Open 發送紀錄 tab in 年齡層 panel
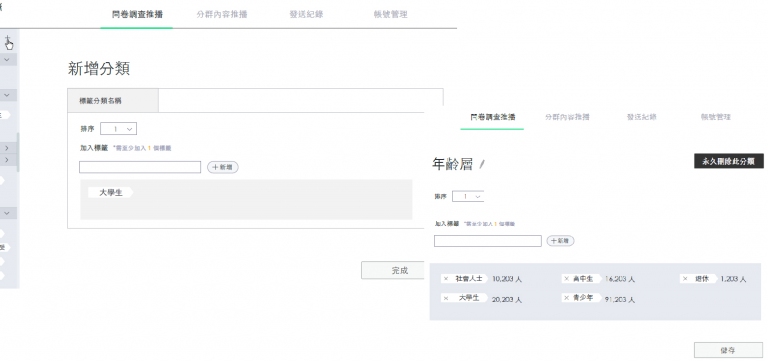 (642, 117)
